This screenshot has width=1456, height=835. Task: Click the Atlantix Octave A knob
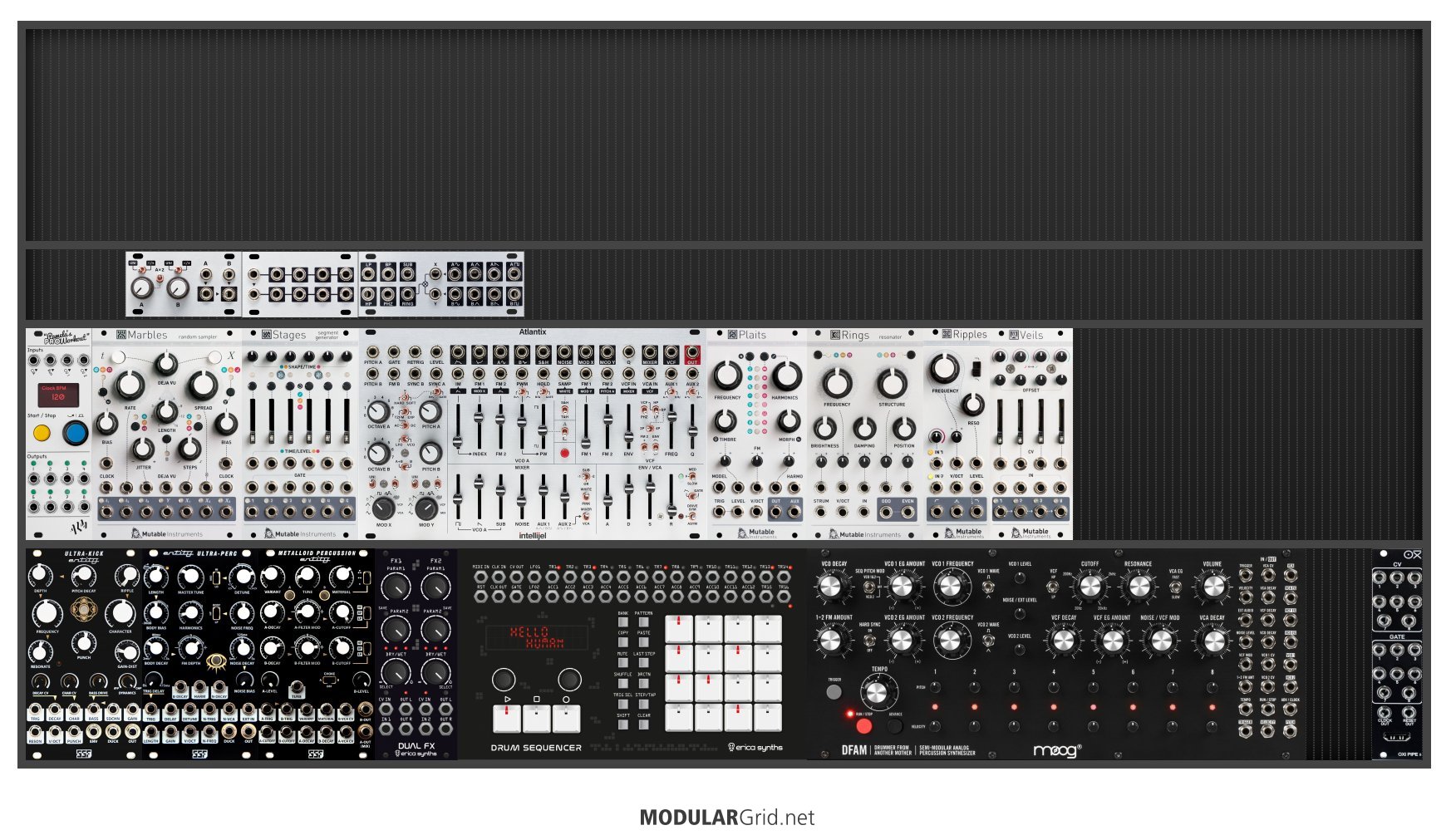click(378, 411)
